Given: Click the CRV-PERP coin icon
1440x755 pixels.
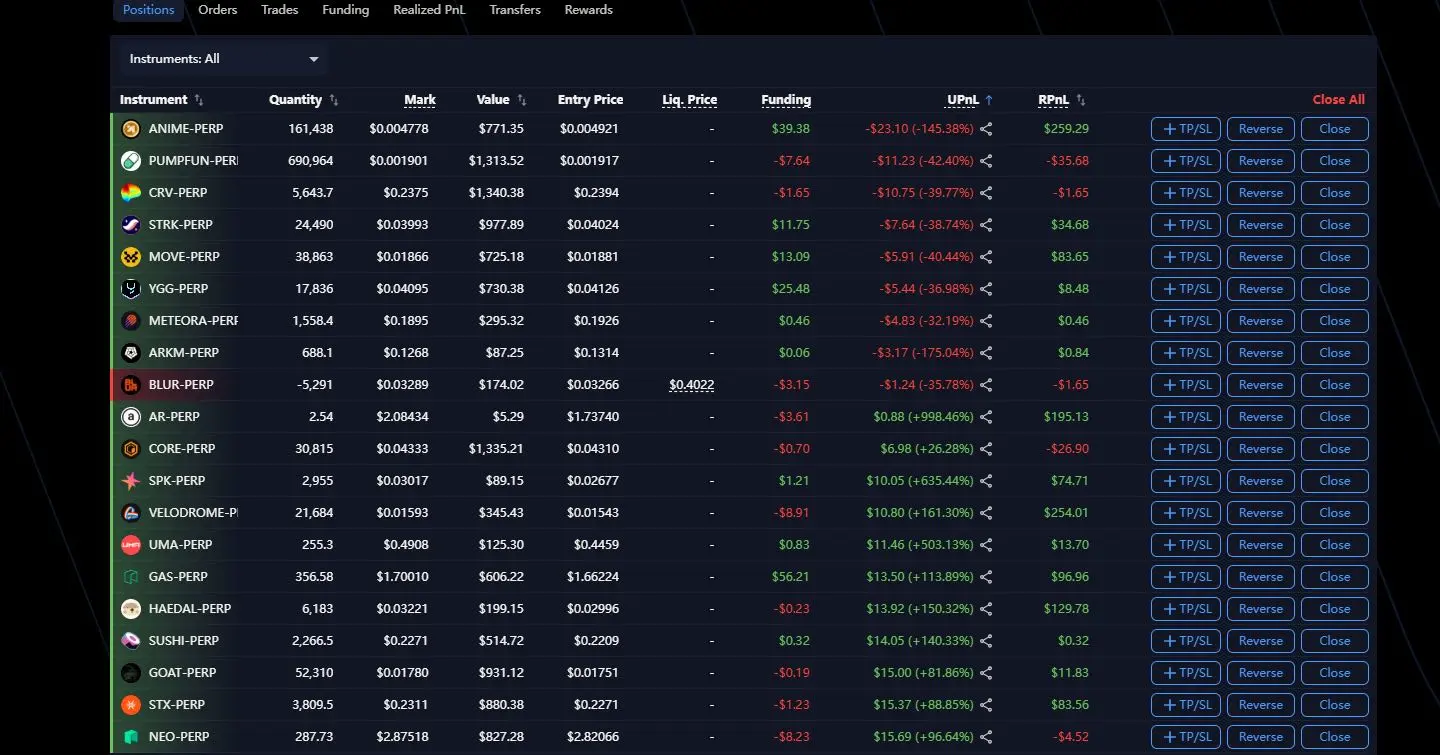Looking at the screenshot, I should [x=131, y=193].
